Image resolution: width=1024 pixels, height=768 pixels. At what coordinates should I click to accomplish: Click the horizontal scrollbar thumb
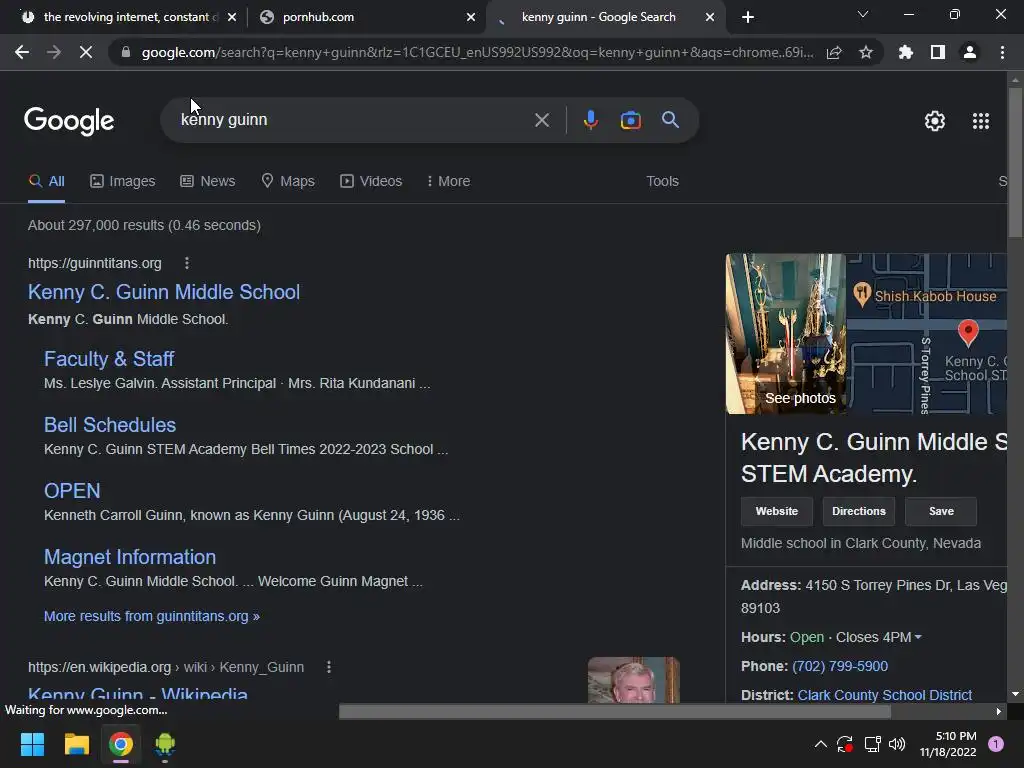[615, 711]
